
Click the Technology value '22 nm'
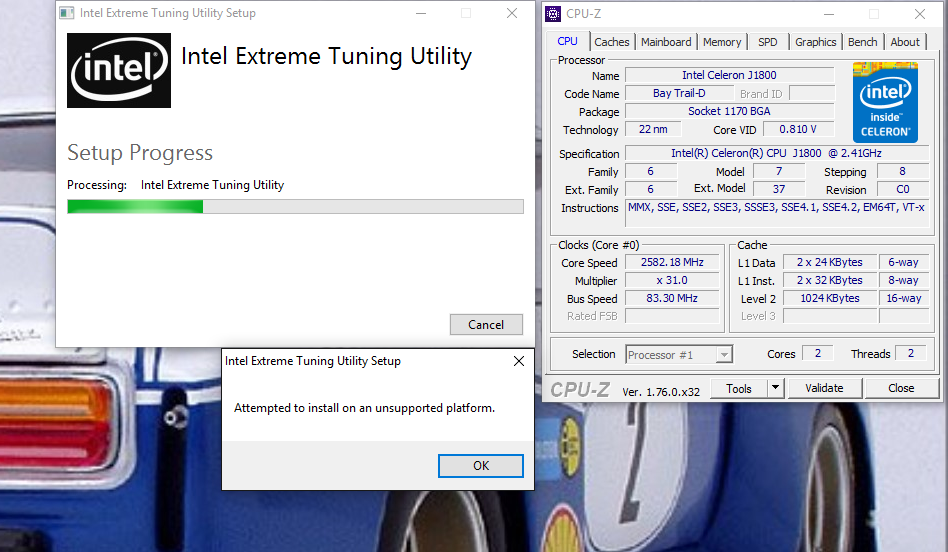click(653, 129)
